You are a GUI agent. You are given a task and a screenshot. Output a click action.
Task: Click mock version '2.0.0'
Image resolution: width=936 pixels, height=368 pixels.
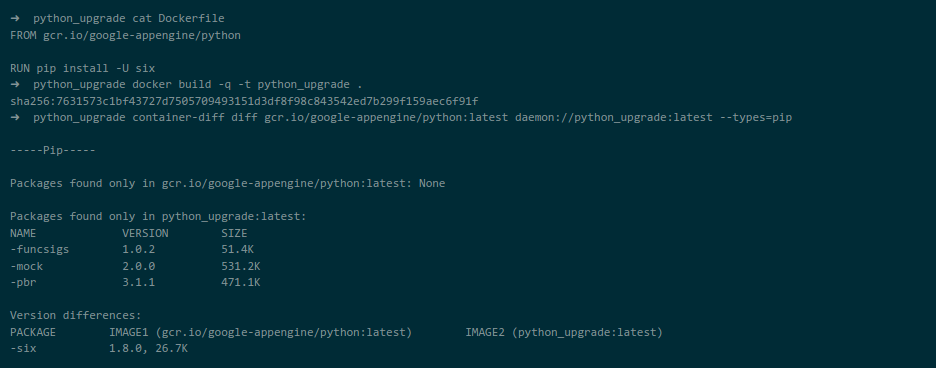click(138, 266)
